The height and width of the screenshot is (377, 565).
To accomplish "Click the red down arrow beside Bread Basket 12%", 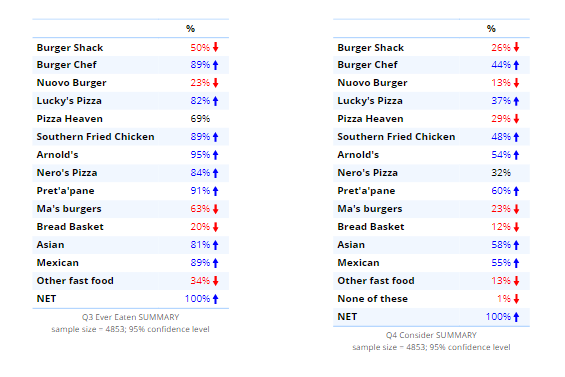I will tap(516, 227).
